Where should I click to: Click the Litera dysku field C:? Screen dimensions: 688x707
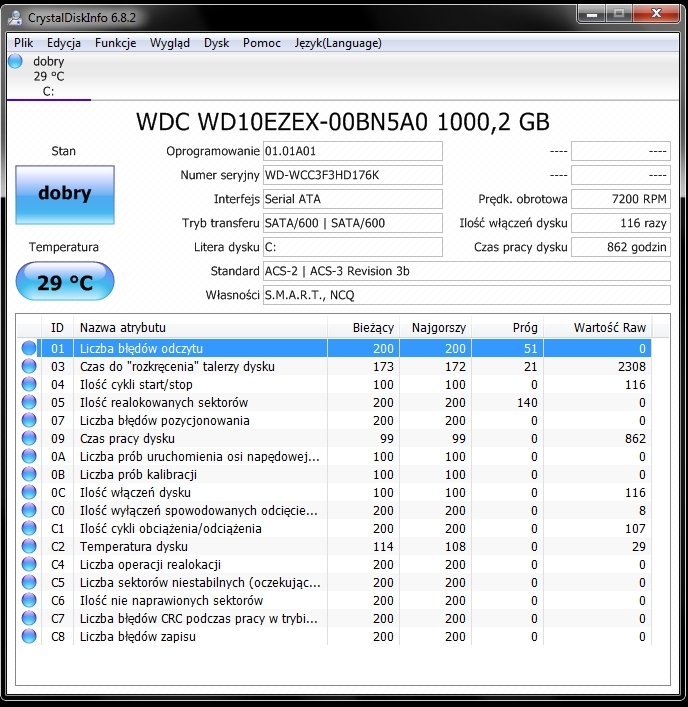(x=353, y=247)
